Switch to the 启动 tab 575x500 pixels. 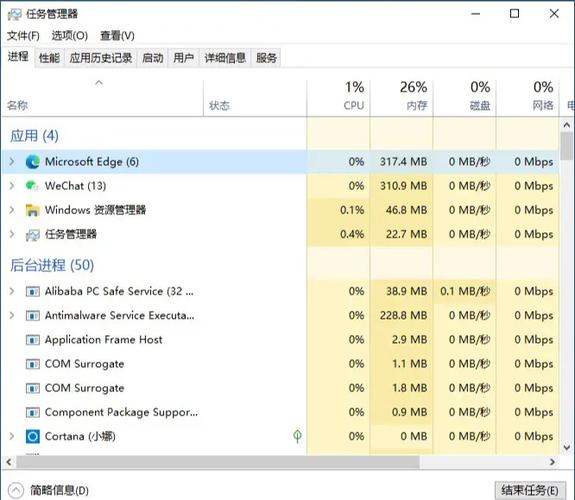pyautogui.click(x=153, y=58)
